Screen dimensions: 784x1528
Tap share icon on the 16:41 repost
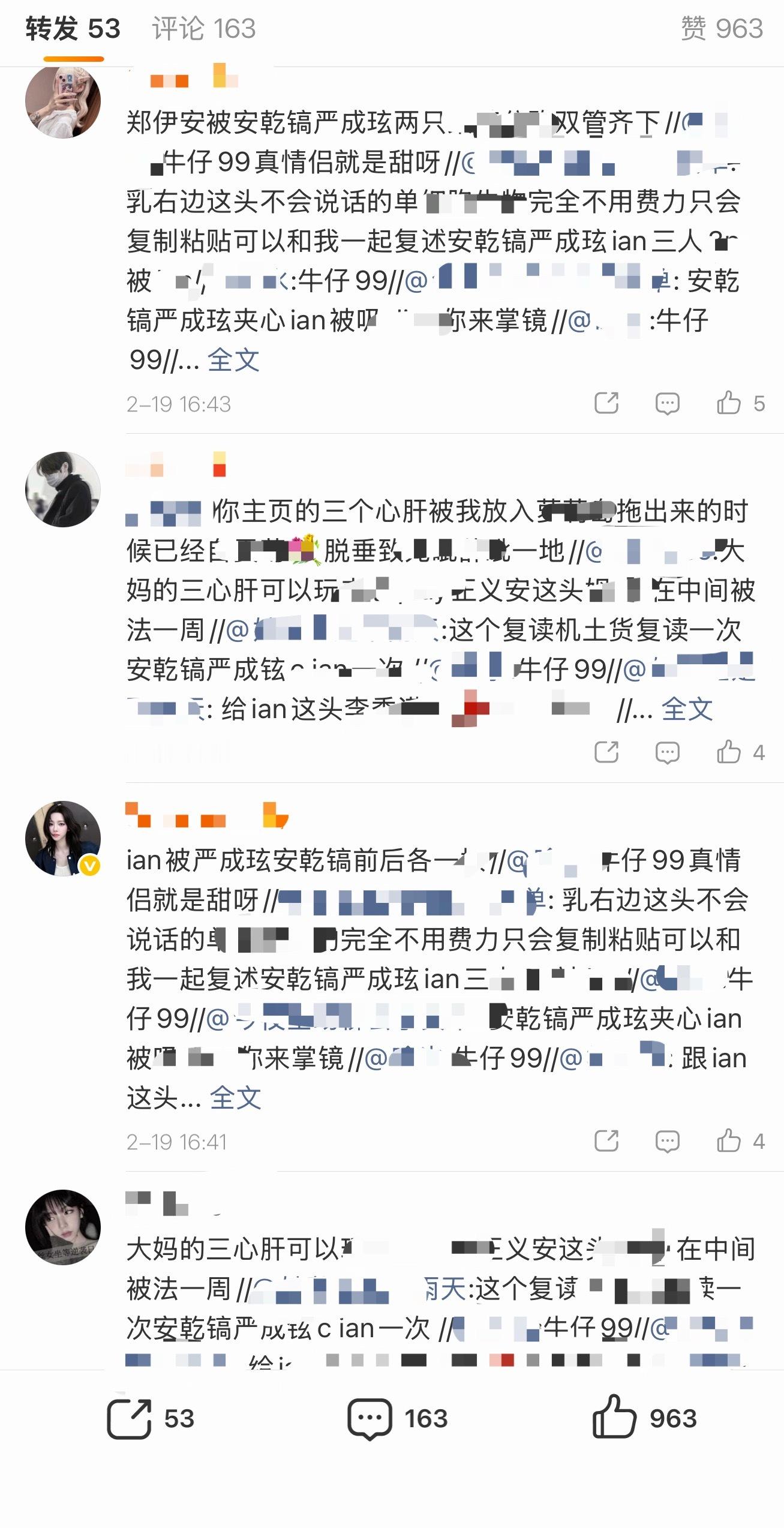606,1140
